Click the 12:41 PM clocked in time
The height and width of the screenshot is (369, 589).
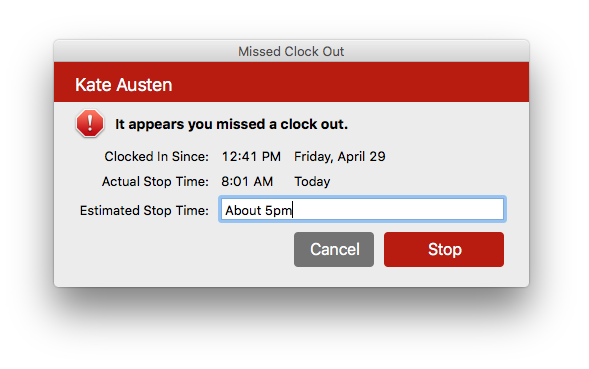(251, 156)
